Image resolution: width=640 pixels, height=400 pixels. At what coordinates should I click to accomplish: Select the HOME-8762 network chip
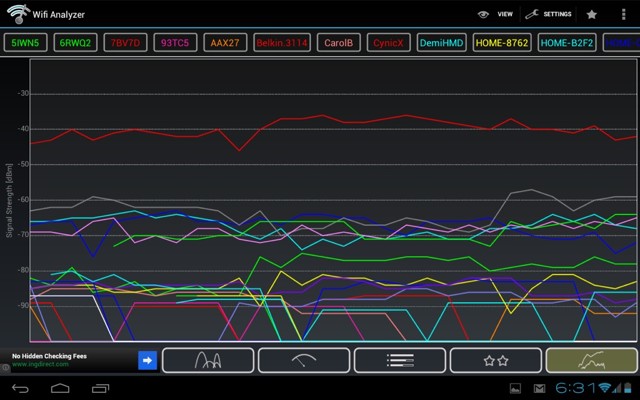[x=502, y=42]
